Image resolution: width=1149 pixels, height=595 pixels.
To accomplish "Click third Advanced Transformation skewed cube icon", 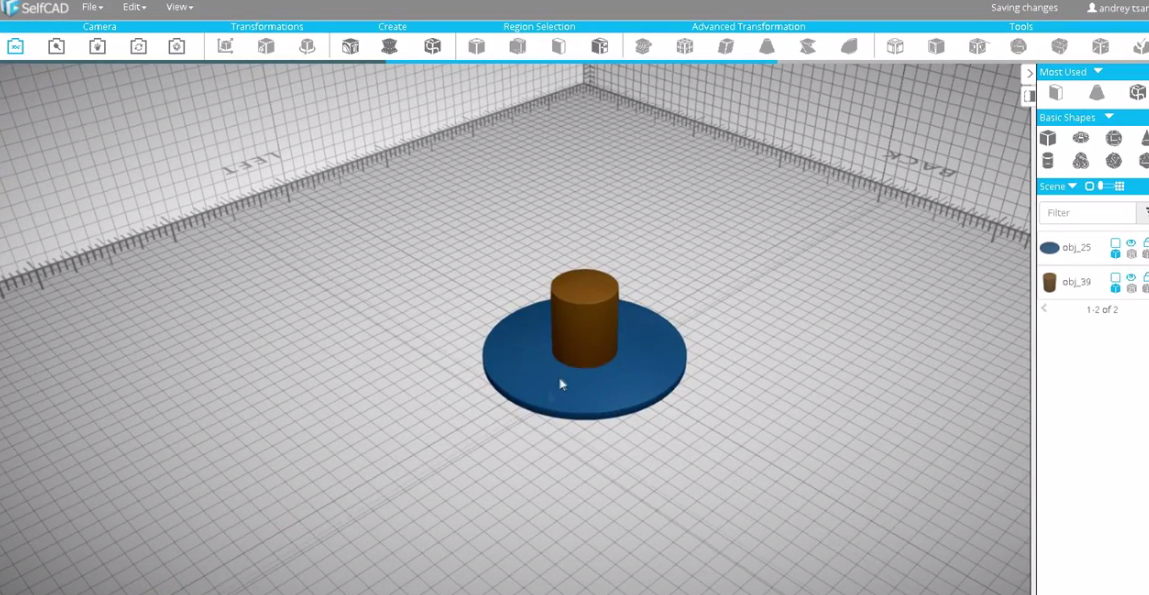I will [x=725, y=47].
